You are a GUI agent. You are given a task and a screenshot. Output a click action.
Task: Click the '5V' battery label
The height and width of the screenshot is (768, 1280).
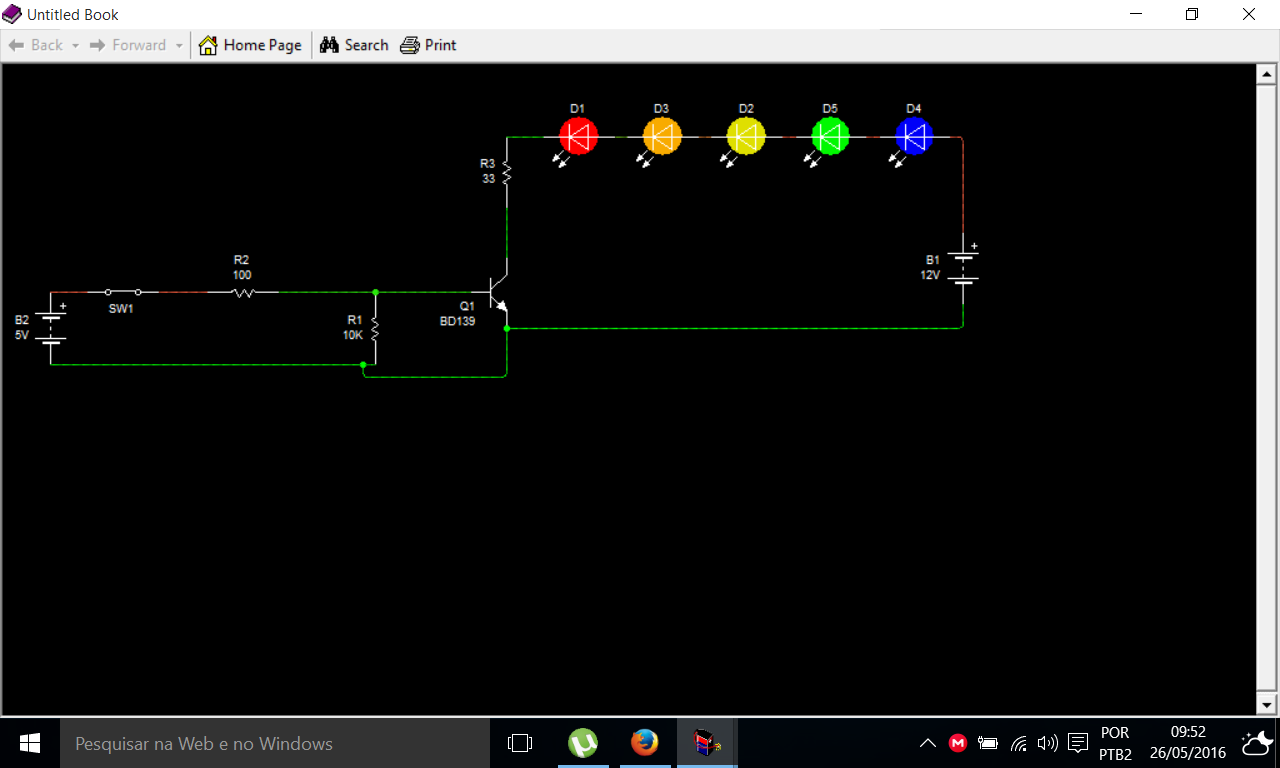22,336
